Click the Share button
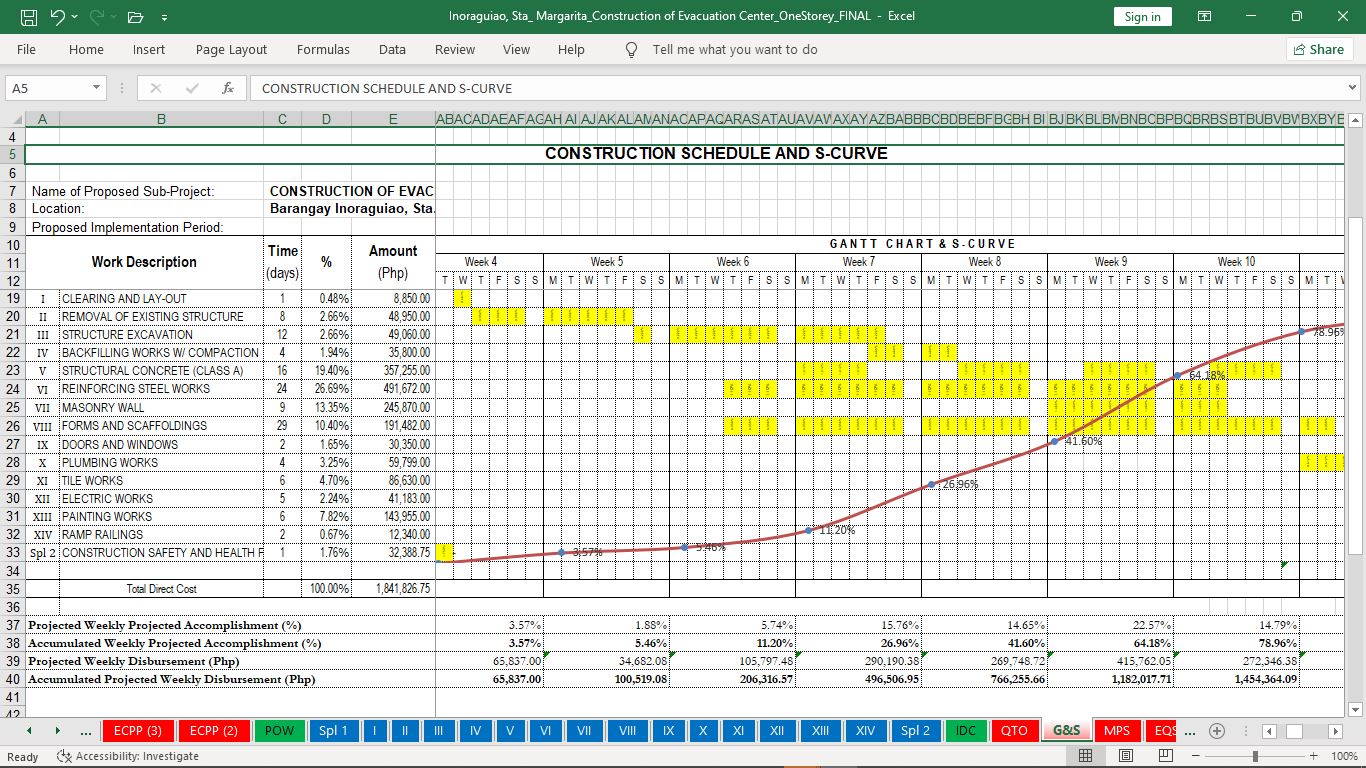The height and width of the screenshot is (768, 1366). (1319, 49)
